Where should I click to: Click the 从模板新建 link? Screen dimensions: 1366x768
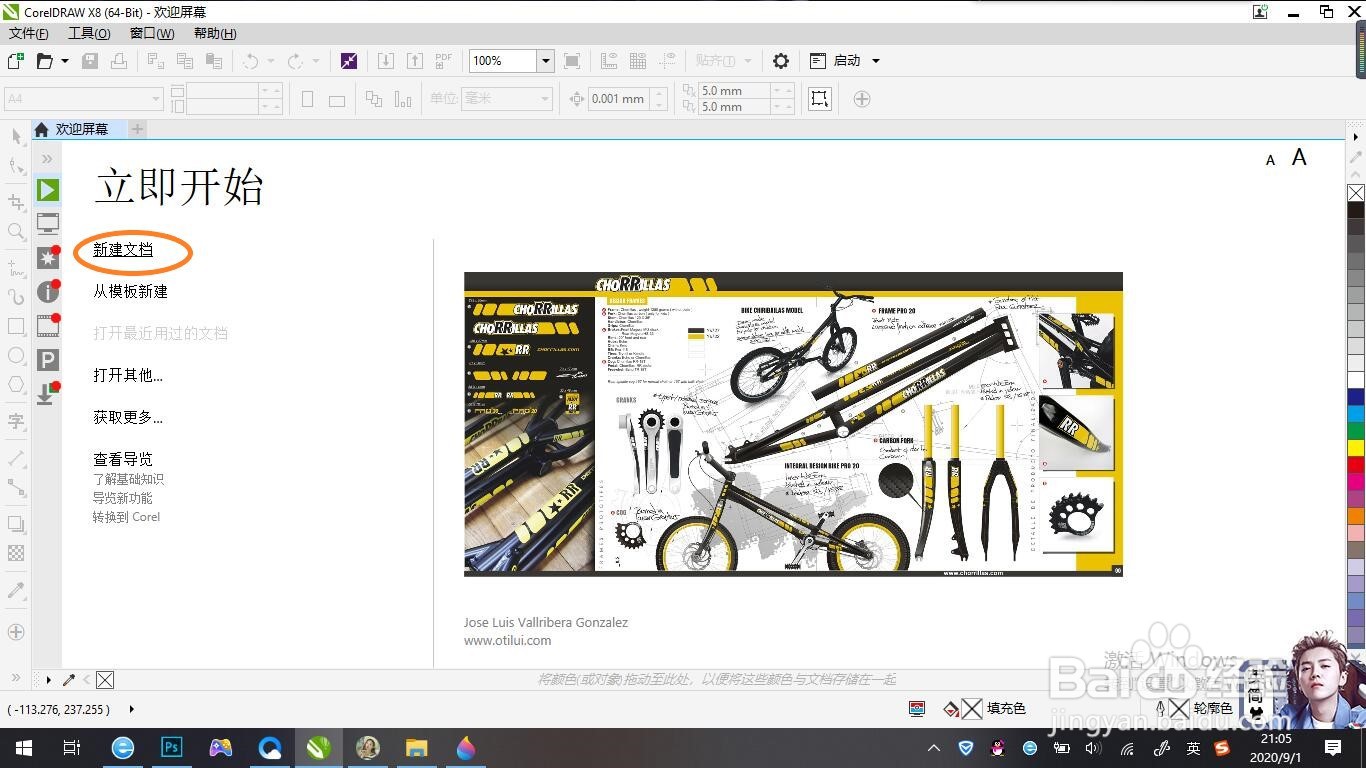[130, 291]
